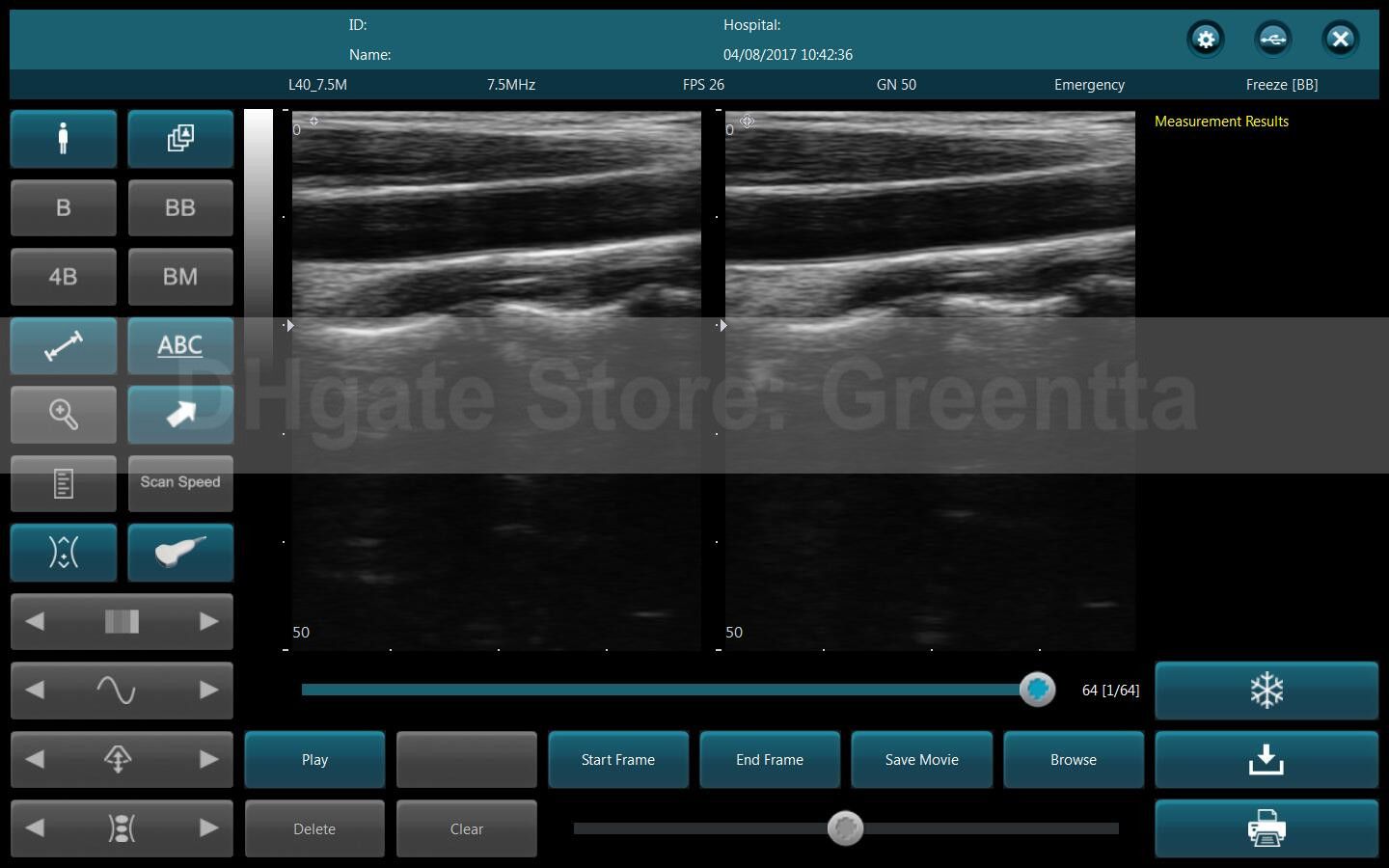
Task: Toggle freeze with snowflake button
Action: [x=1266, y=691]
